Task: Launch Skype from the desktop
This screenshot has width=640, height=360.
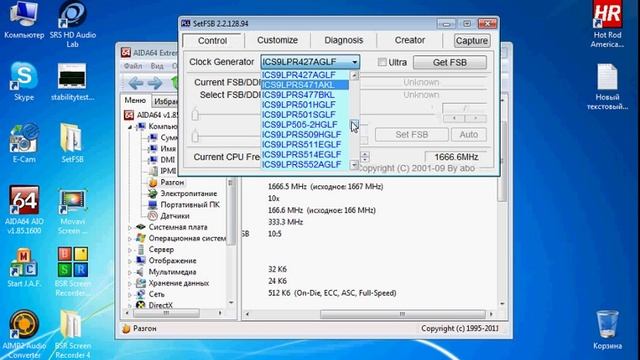Action: coord(24,82)
